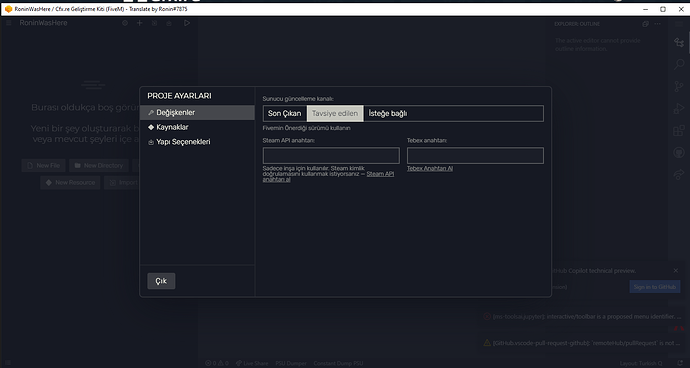Click the notification bell in status bar
This screenshot has height=368, width=690.
pyautogui.click(x=681, y=363)
